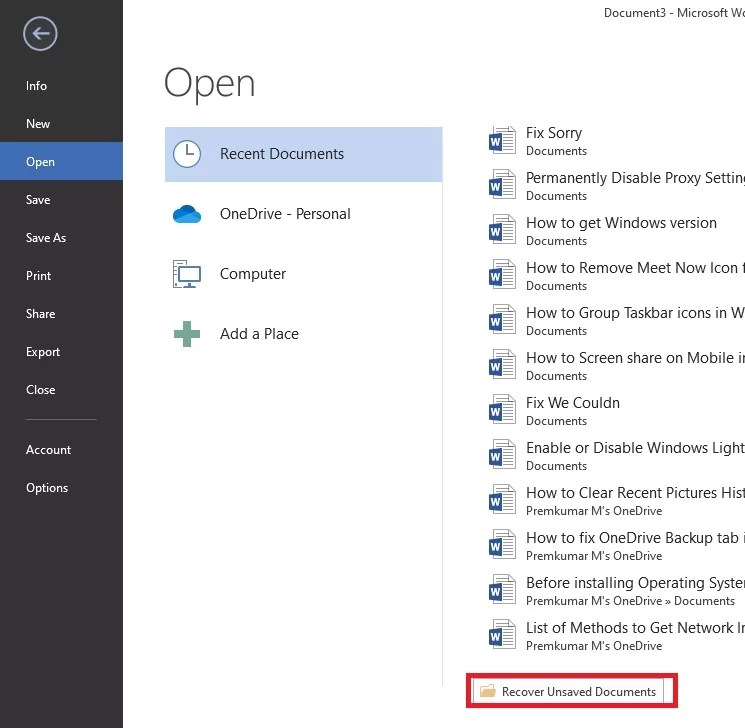Click Word icon beside Enable or Disable Windows Light
Viewport: 745px width, 728px height.
coord(502,455)
